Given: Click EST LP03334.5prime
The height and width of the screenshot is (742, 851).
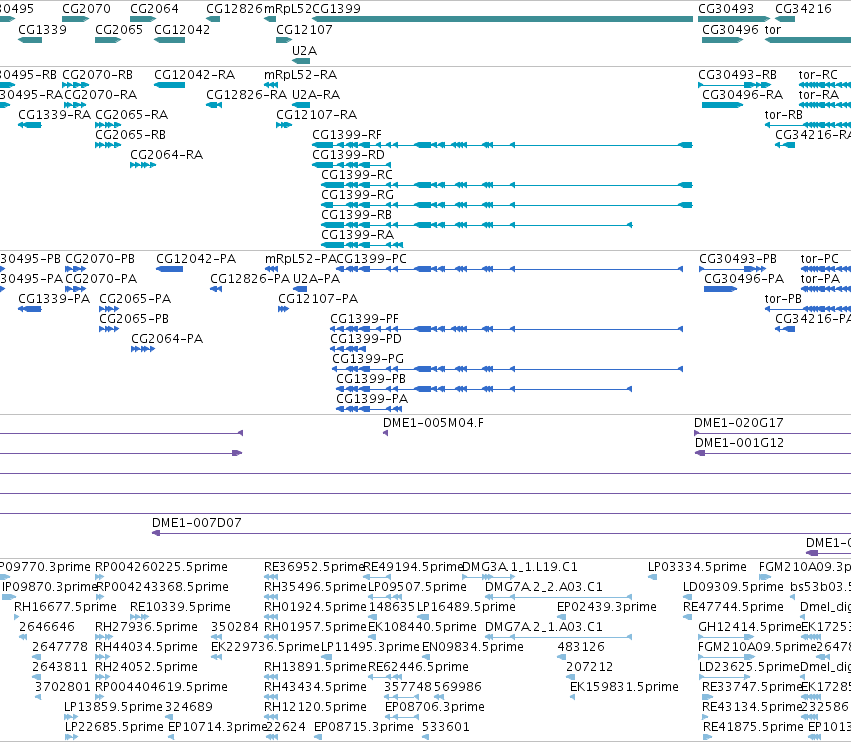Looking at the screenshot, I should [x=697, y=567].
